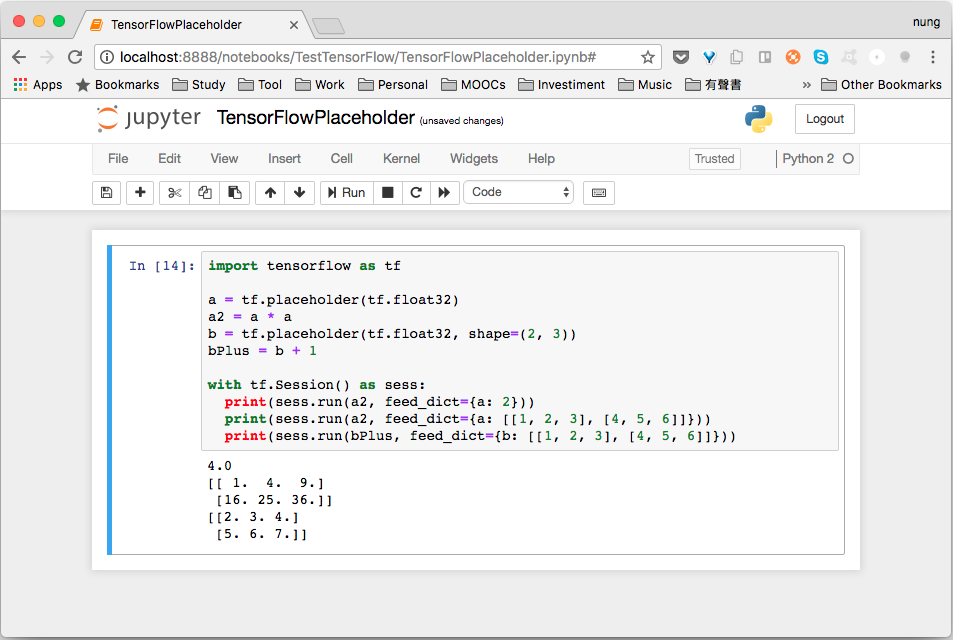Viewport: 953px width, 640px height.
Task: Reload the current page
Action: pyautogui.click(x=75, y=57)
